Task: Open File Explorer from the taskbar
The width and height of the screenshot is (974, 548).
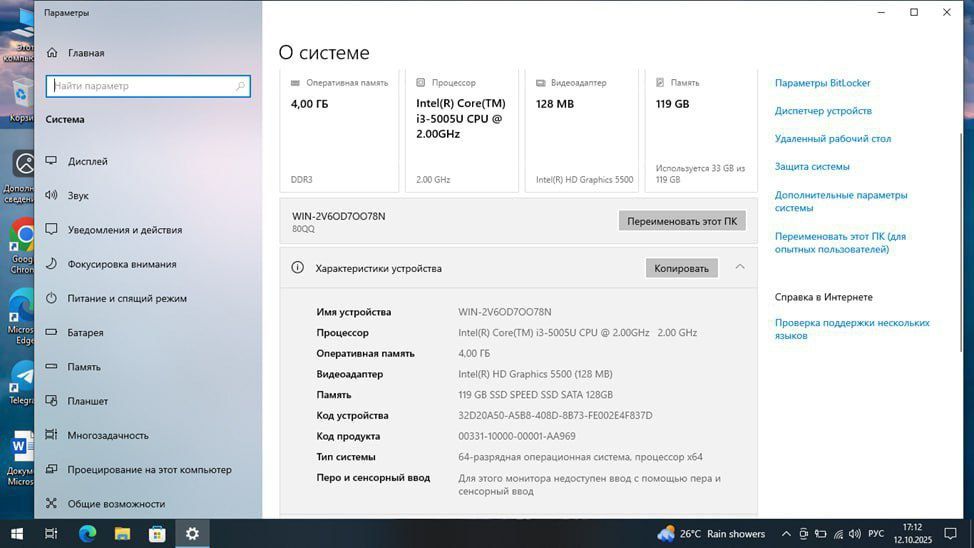Action: (122, 534)
